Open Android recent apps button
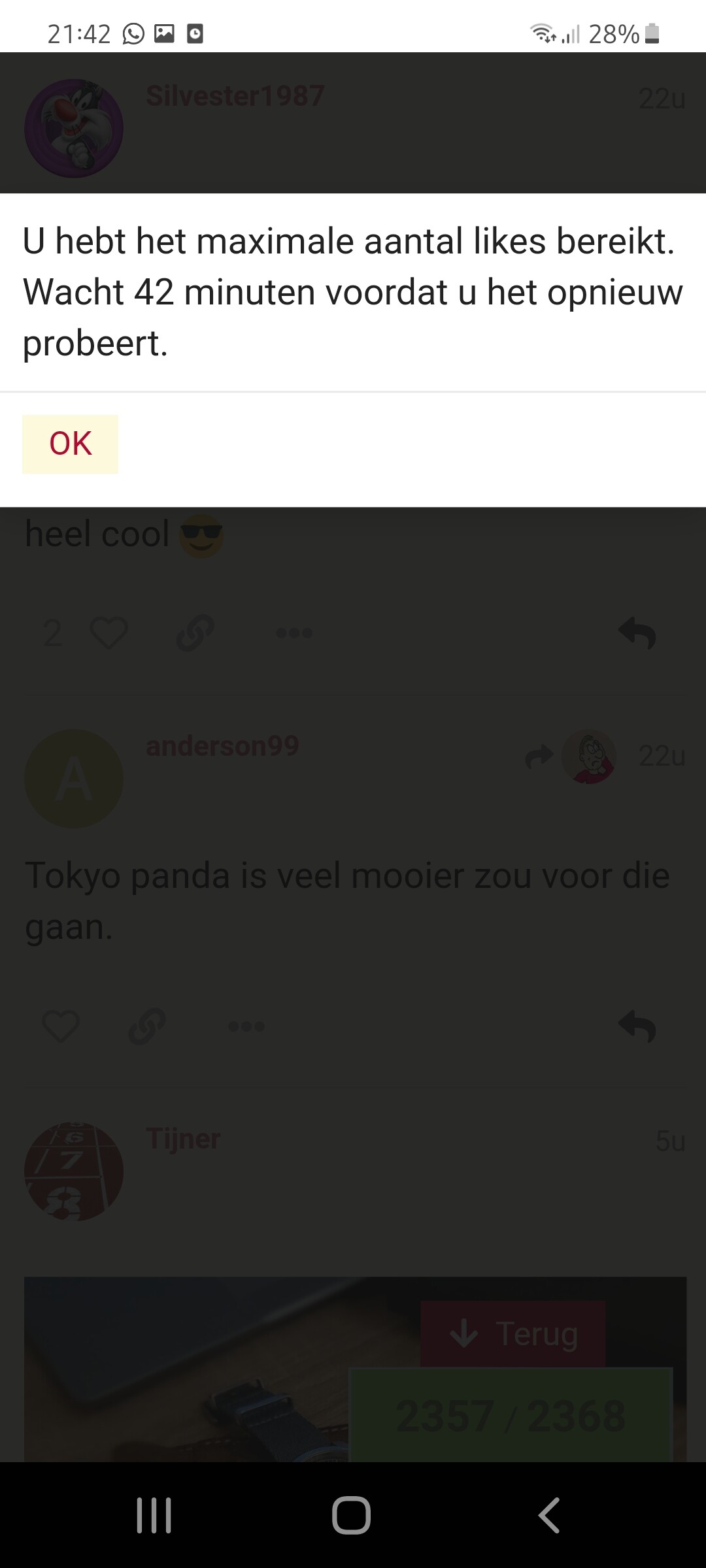Screen dimensions: 706x1568 coord(154,1515)
